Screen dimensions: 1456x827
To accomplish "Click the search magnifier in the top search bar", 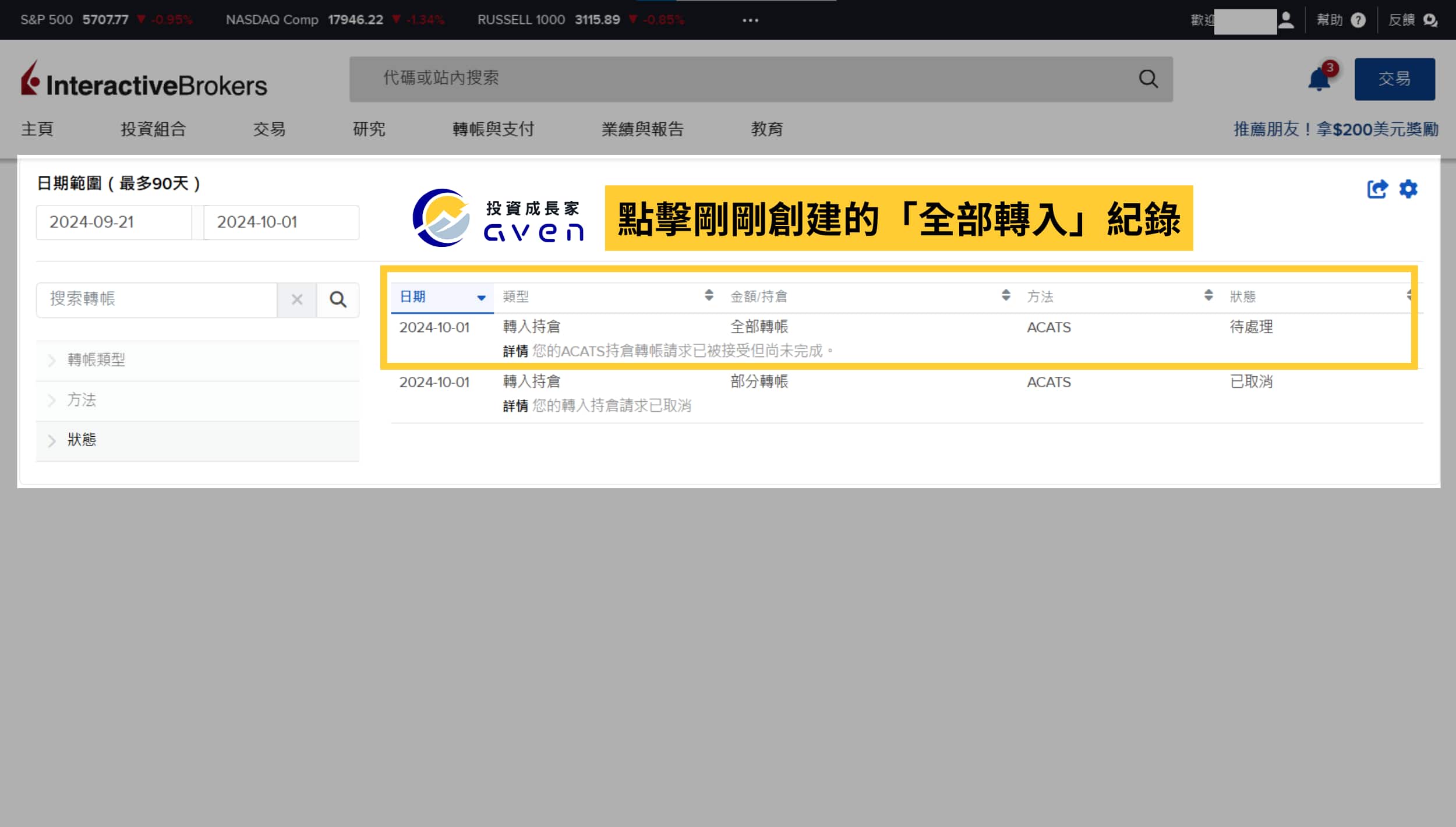I will [1148, 79].
